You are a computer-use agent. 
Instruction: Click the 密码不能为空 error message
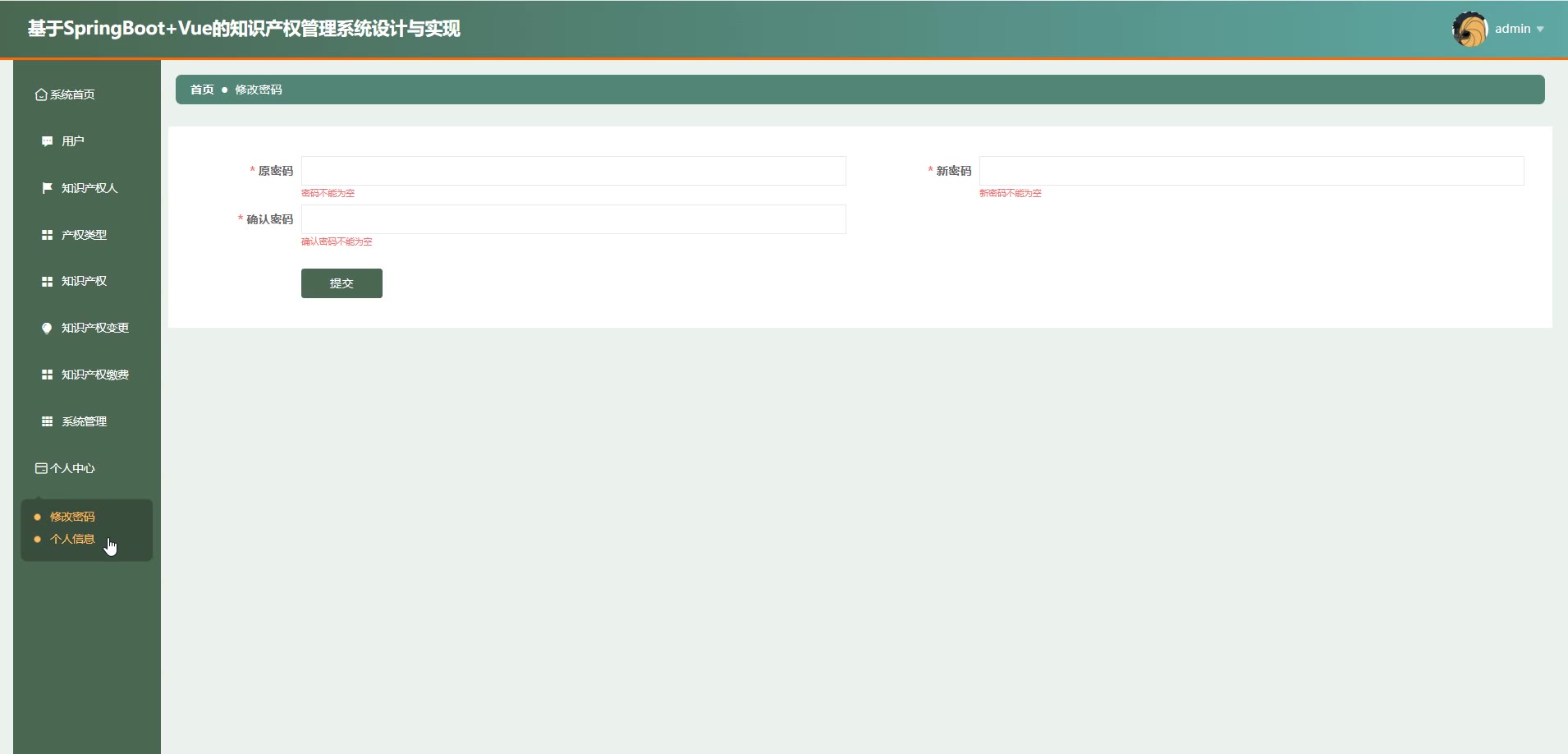coord(328,193)
